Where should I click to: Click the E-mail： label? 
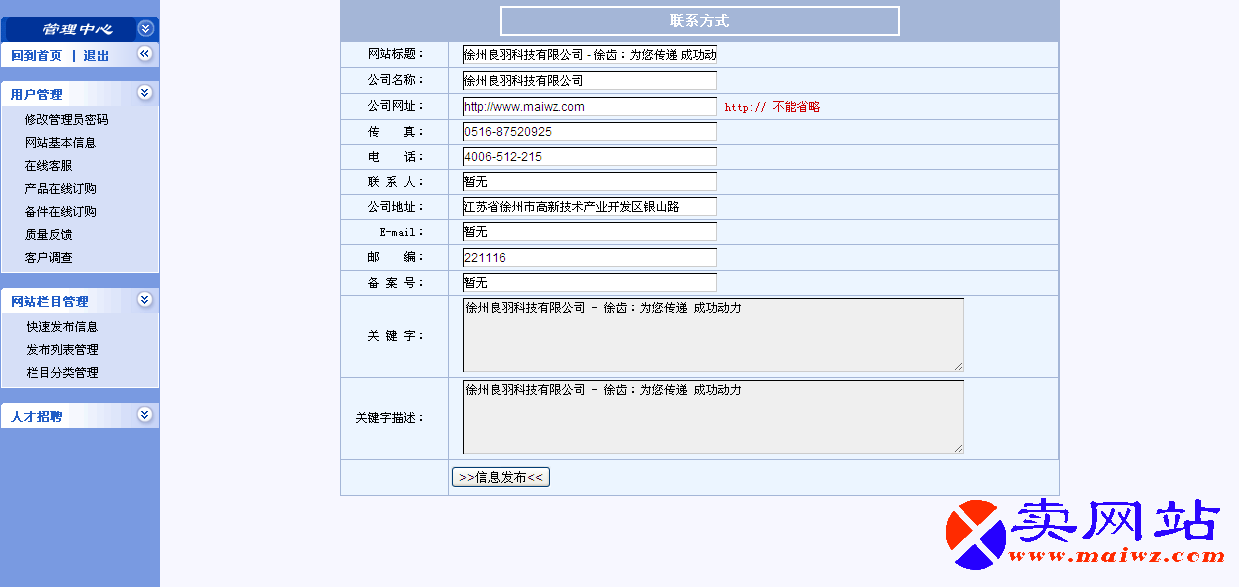(x=402, y=232)
